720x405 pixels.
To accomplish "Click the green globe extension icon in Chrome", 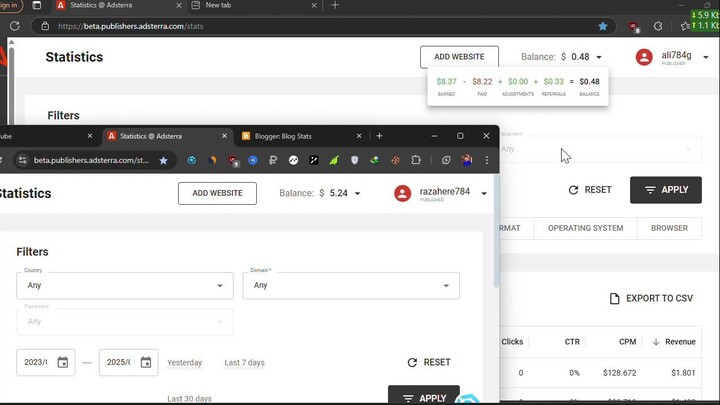I will coord(375,160).
